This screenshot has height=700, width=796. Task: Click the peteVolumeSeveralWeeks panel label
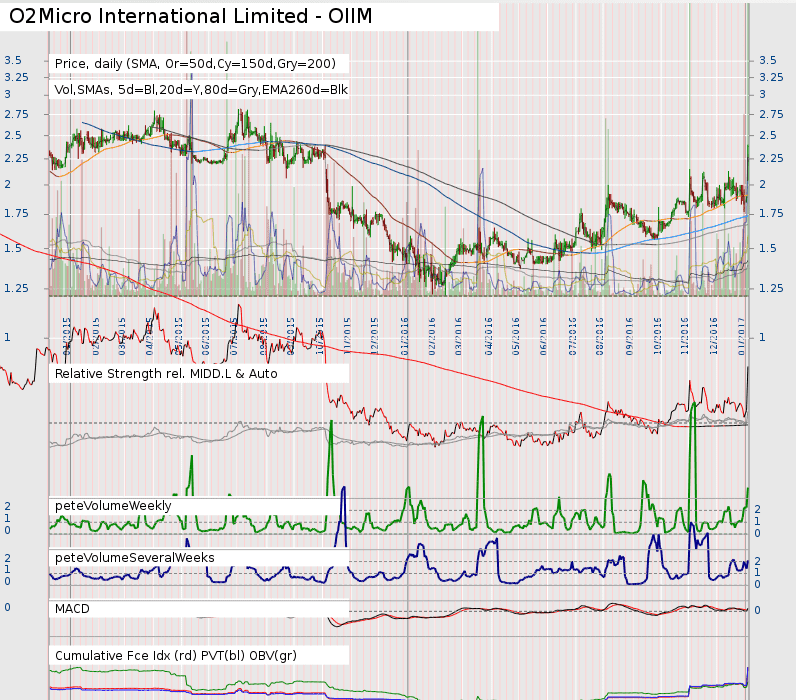(135, 558)
